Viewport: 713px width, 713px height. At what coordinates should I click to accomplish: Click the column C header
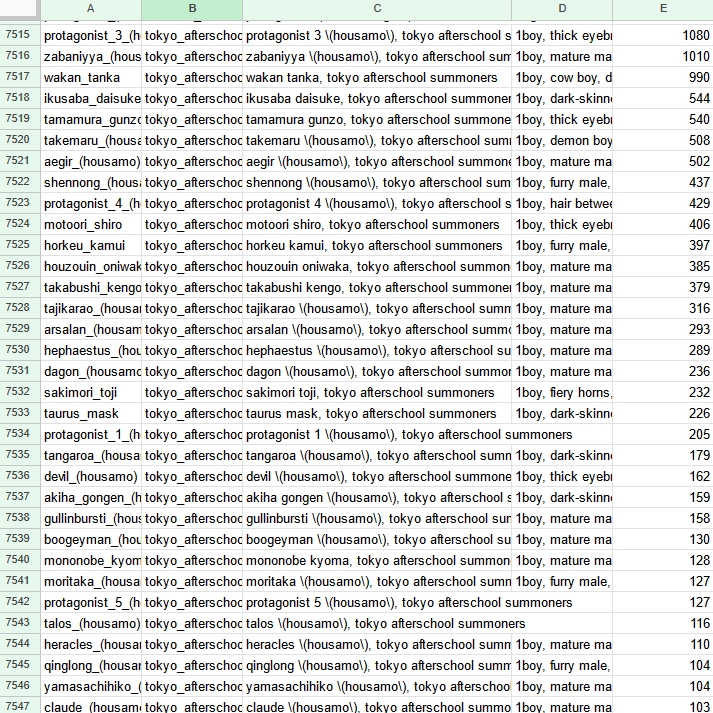click(x=377, y=9)
